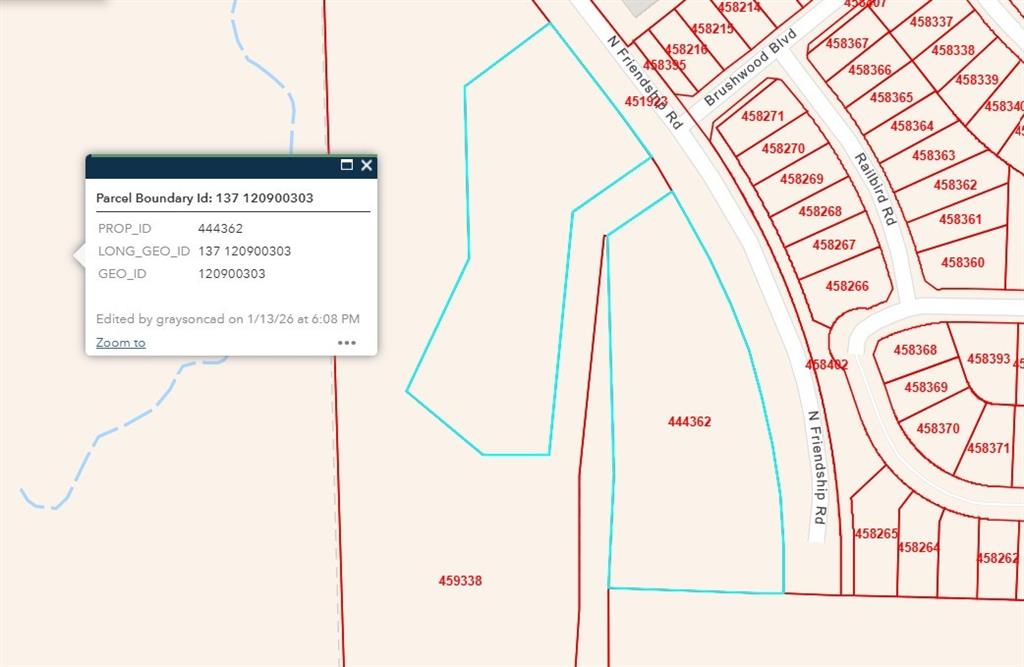Maximize the parcel info popup
The image size is (1024, 667).
tap(347, 165)
